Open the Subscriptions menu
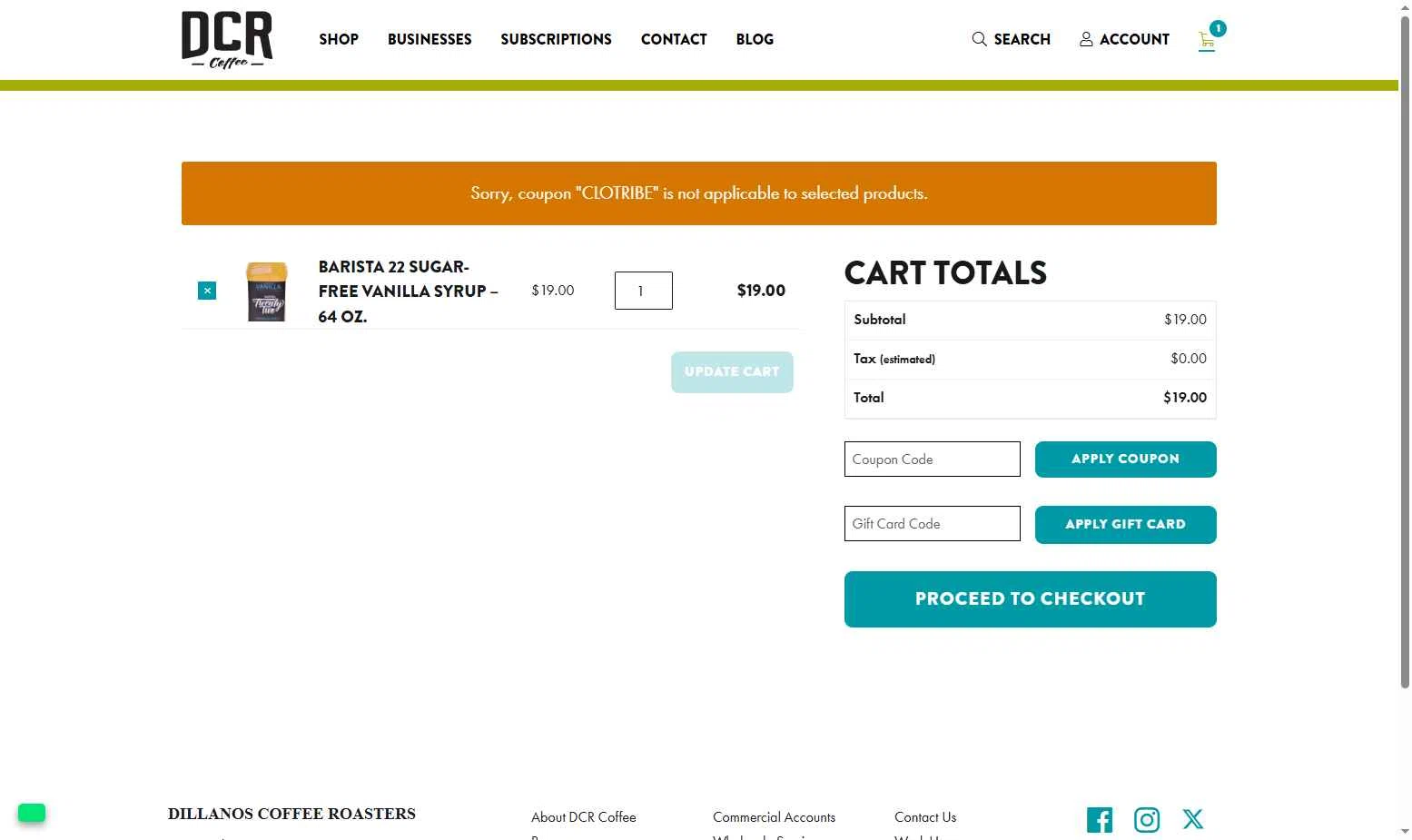 (556, 39)
